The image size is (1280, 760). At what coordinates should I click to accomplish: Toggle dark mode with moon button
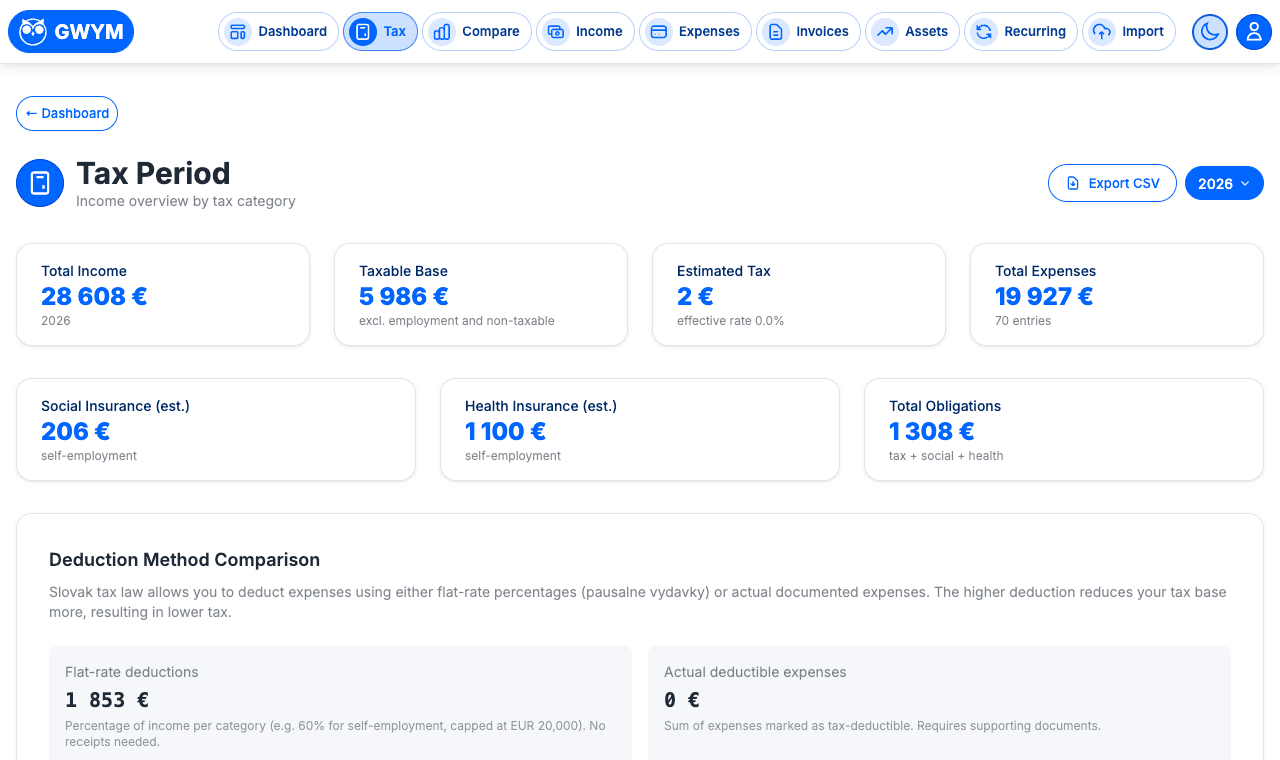1210,32
